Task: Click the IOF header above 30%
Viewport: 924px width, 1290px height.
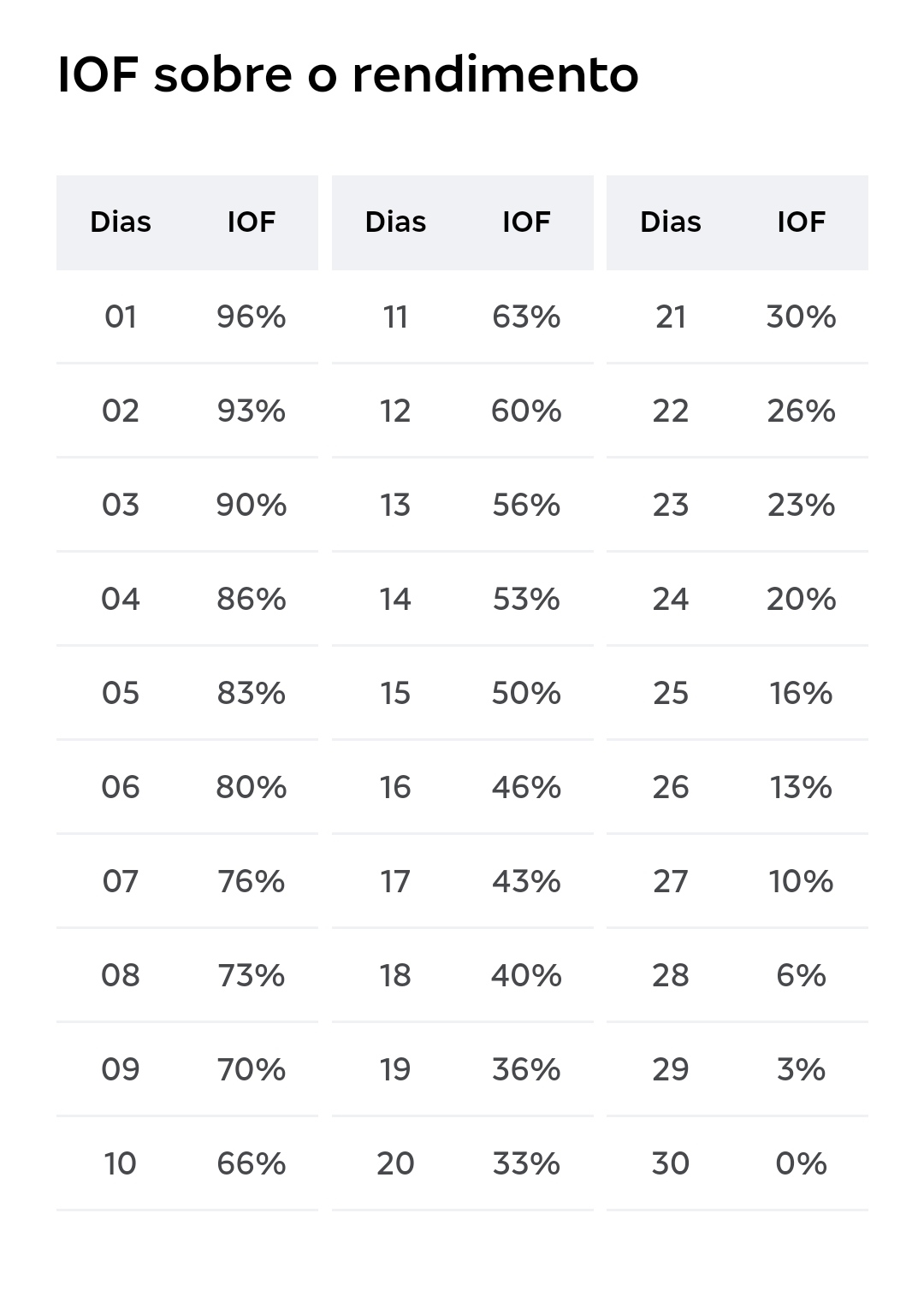Action: [x=802, y=222]
